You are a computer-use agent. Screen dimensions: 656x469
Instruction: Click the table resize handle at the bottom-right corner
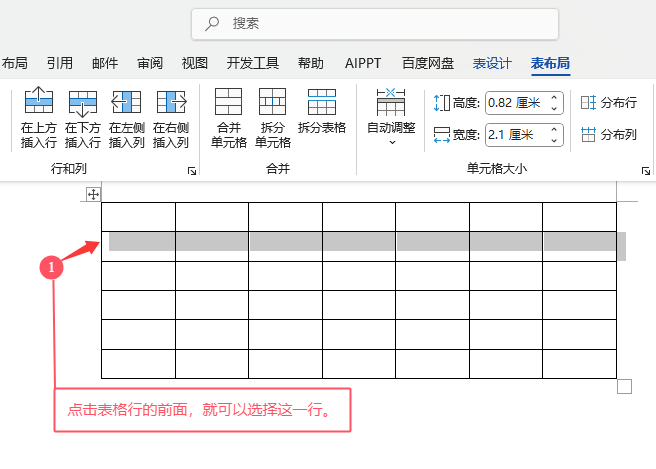624,387
